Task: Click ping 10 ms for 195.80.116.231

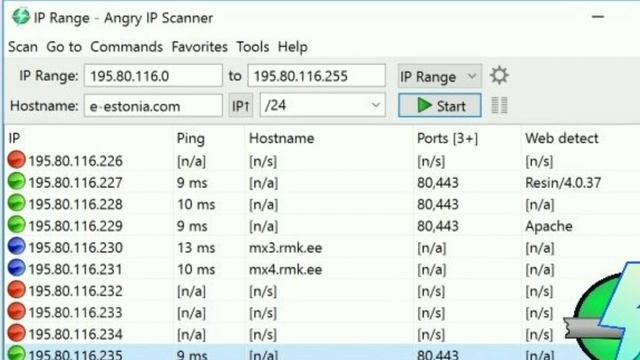Action: pos(196,269)
